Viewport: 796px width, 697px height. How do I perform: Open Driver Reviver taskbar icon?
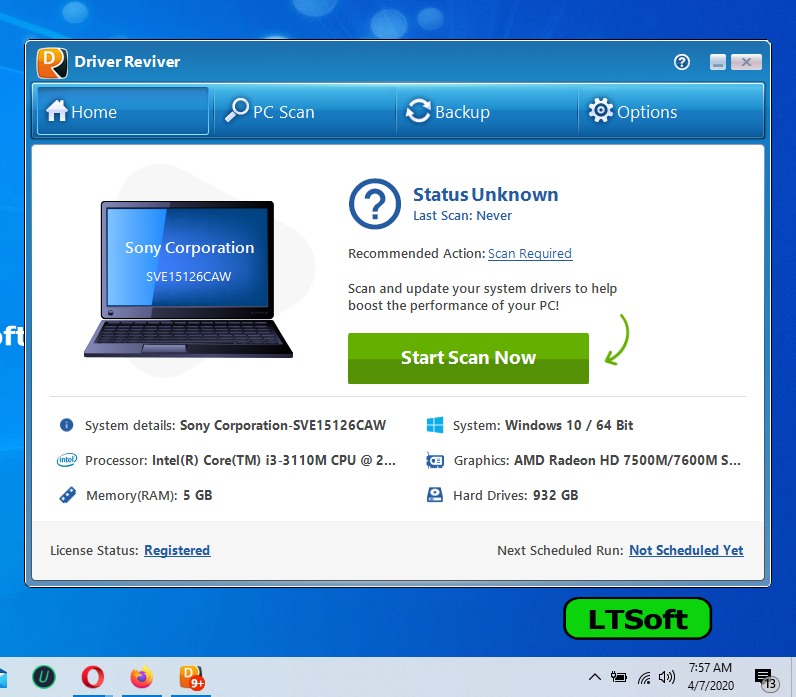pyautogui.click(x=191, y=677)
